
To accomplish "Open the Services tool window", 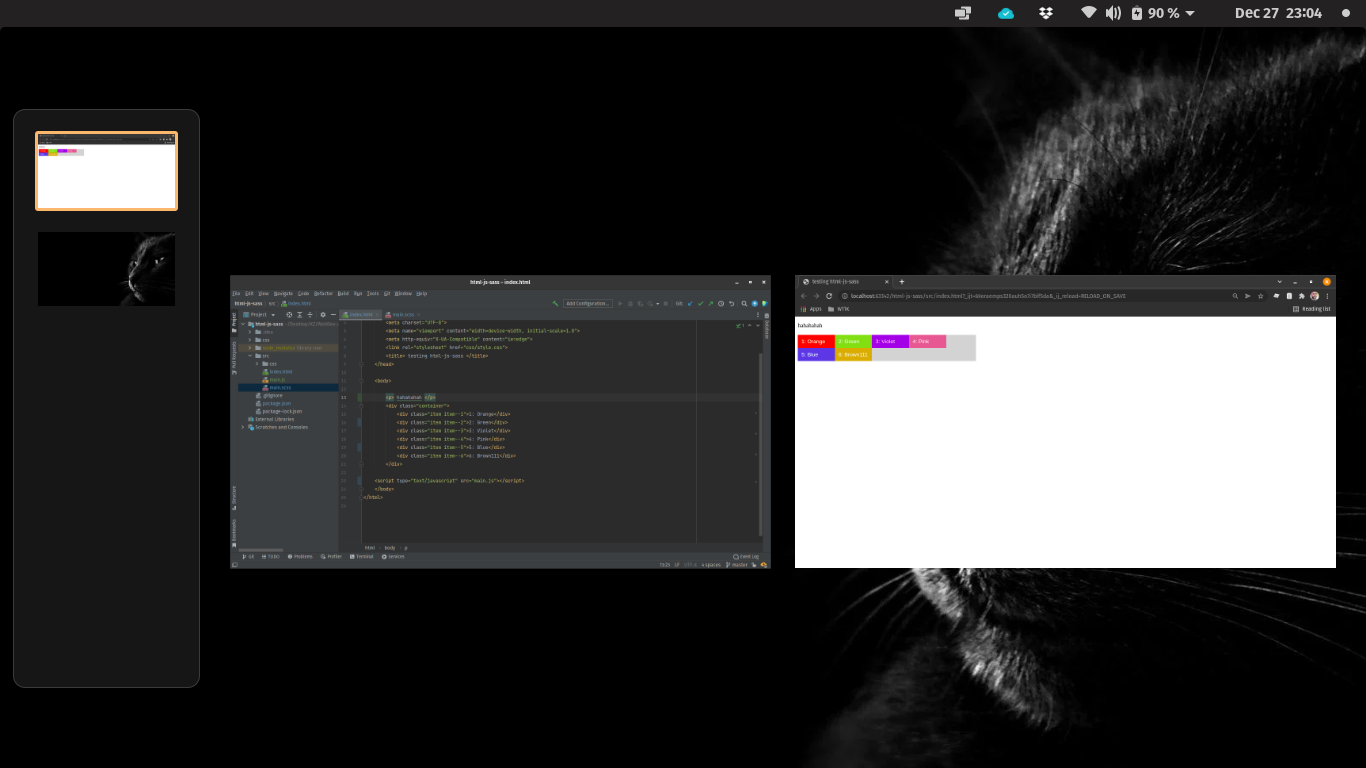I will 395,557.
